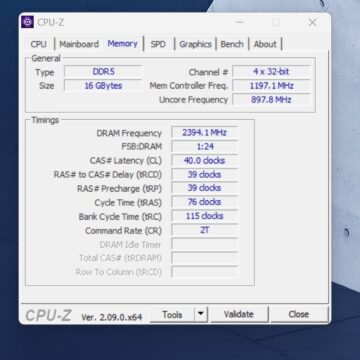Click the FSB:DRAM value 1:24
Viewport: 360px width, 360px height.
pyautogui.click(x=204, y=147)
